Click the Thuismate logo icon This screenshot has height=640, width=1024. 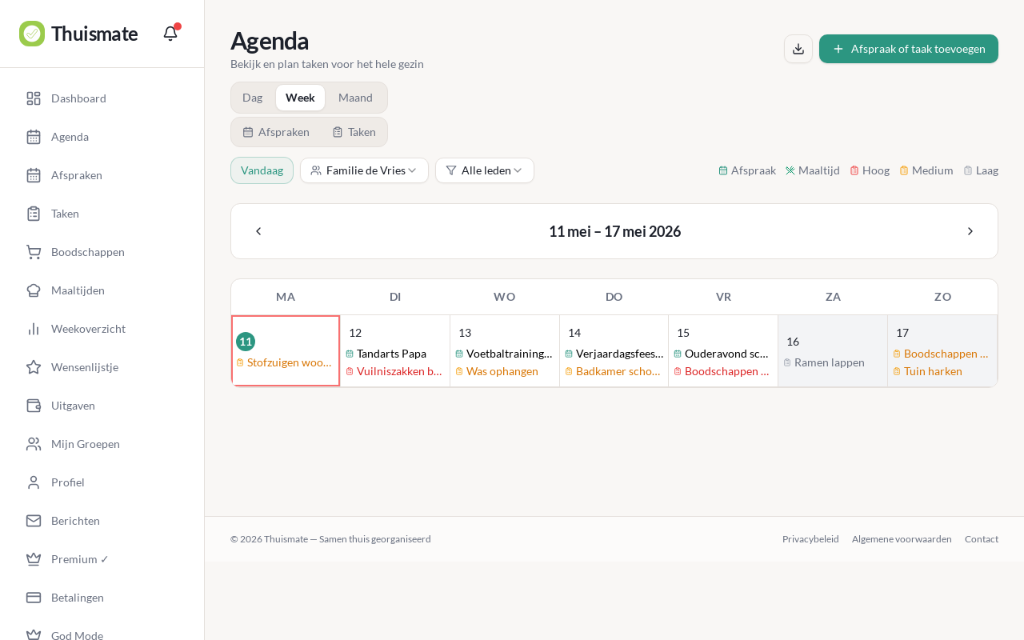(x=32, y=33)
